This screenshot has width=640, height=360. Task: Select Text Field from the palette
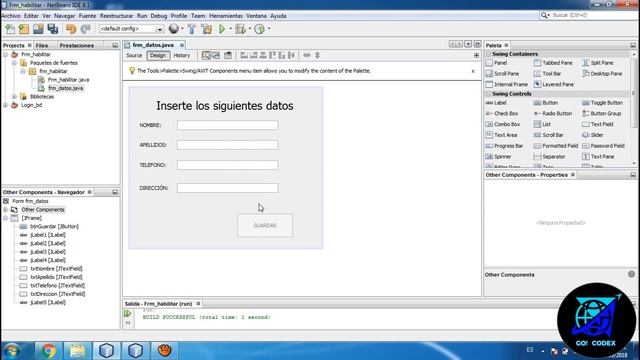(598, 124)
